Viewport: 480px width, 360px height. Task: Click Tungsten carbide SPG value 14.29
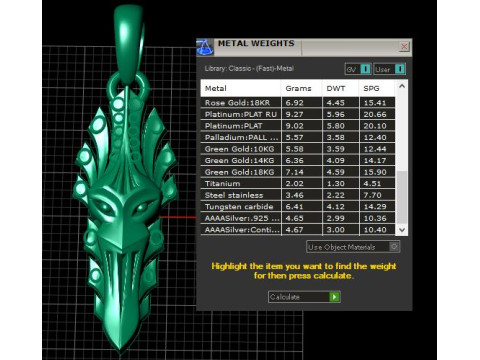[x=375, y=207]
